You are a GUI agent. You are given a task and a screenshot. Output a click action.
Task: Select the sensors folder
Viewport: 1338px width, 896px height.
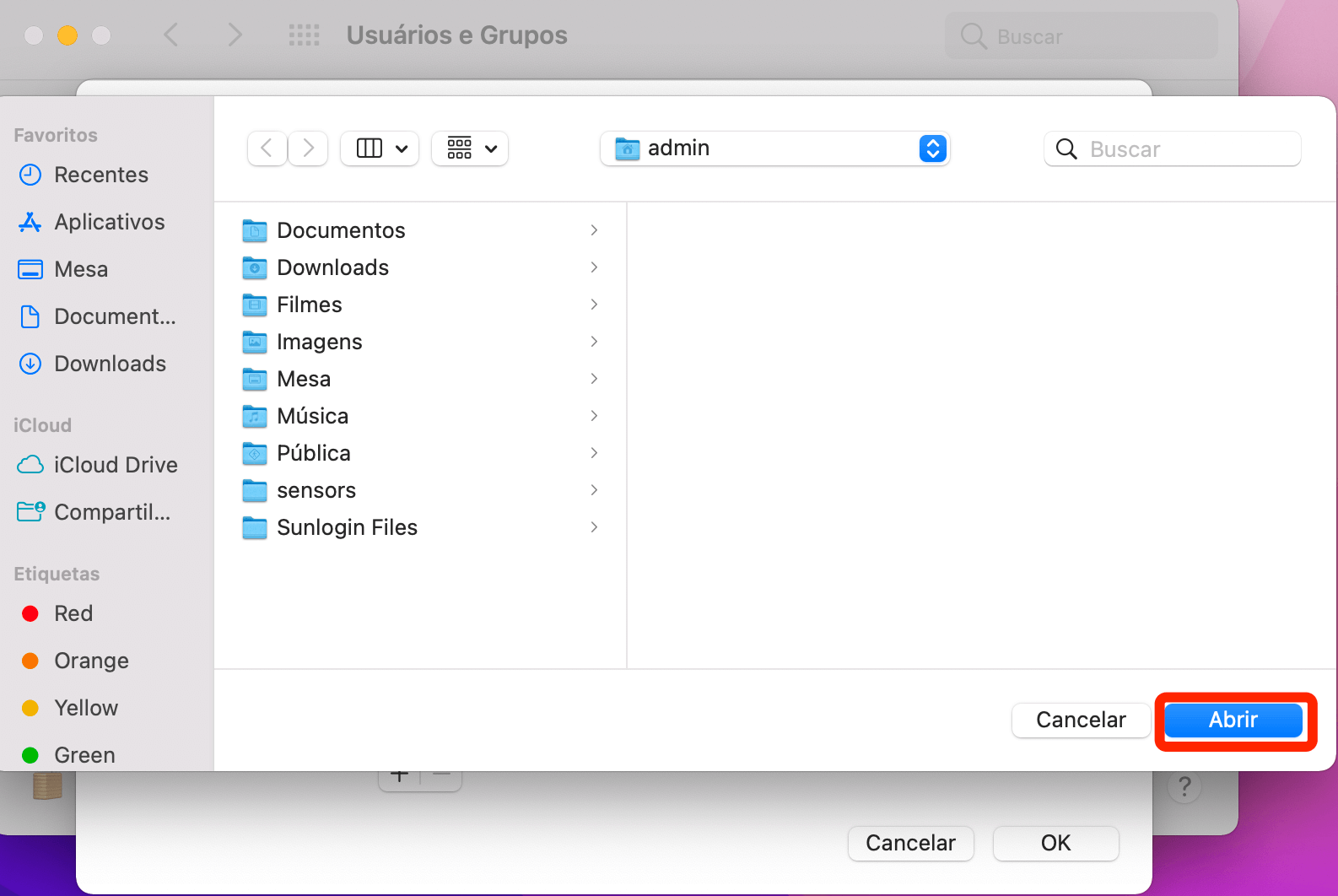316,490
